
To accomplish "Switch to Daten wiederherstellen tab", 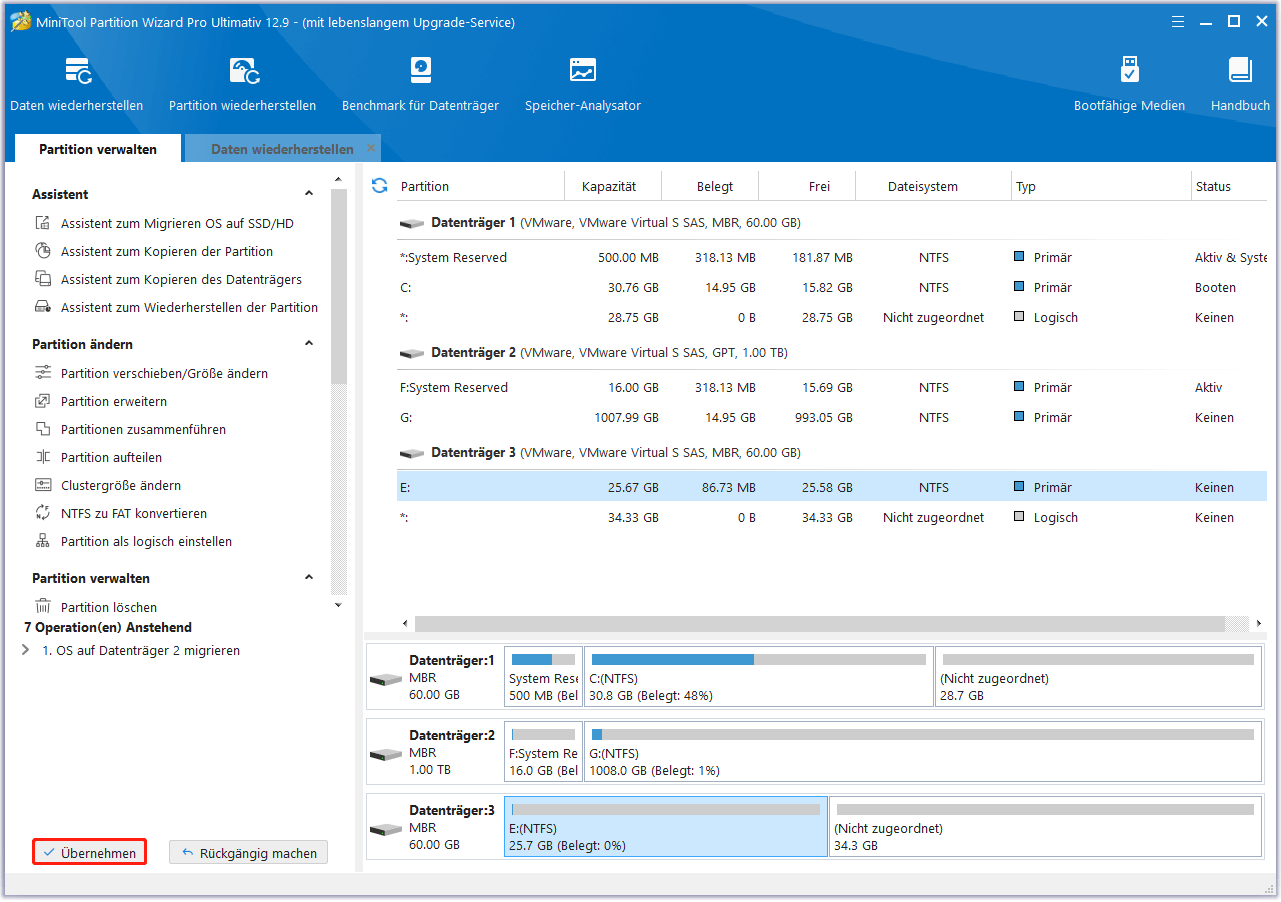I will point(282,149).
